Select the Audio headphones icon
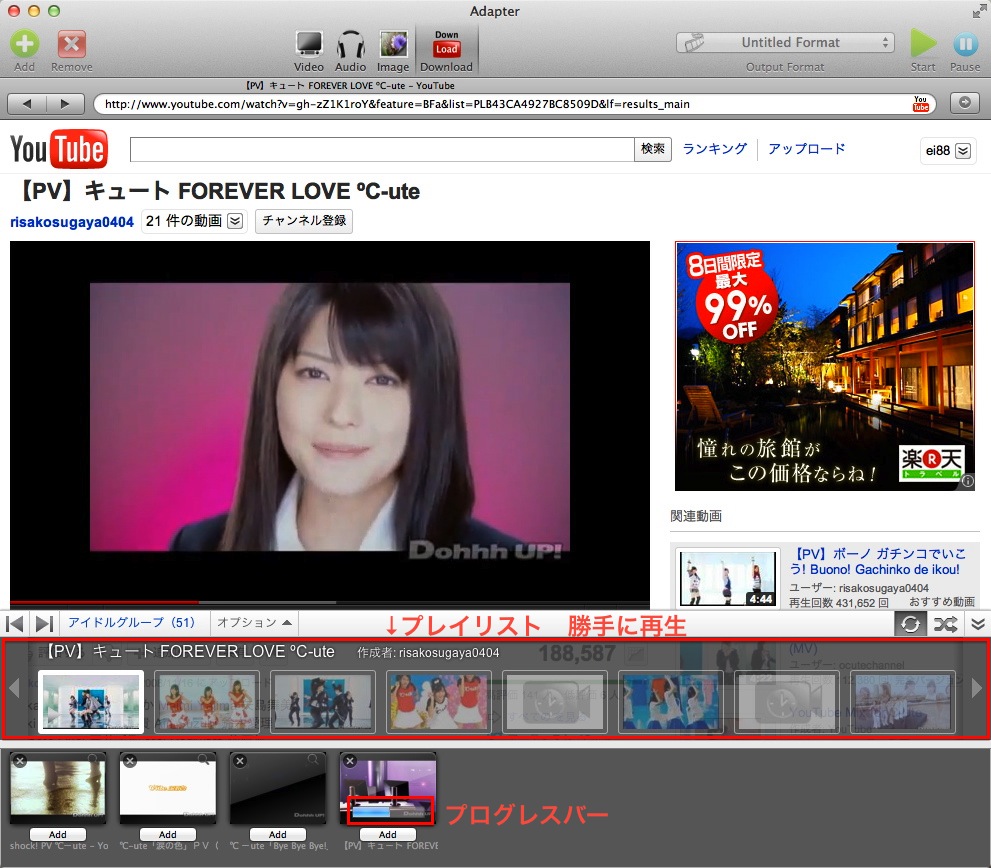This screenshot has width=991, height=868. coord(351,44)
